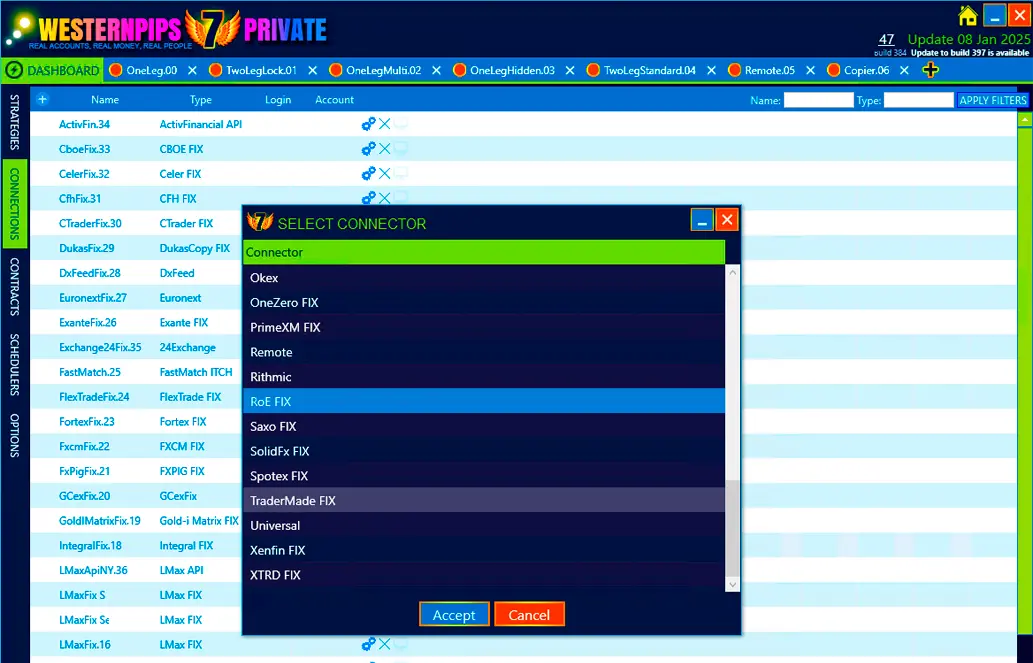The width and height of the screenshot is (1033, 663).
Task: Open settings gears for CelerFix.32 row
Action: point(368,174)
